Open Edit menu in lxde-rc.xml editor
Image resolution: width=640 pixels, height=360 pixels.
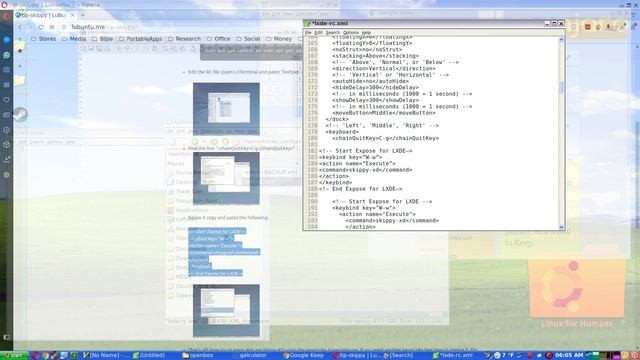pyautogui.click(x=318, y=32)
